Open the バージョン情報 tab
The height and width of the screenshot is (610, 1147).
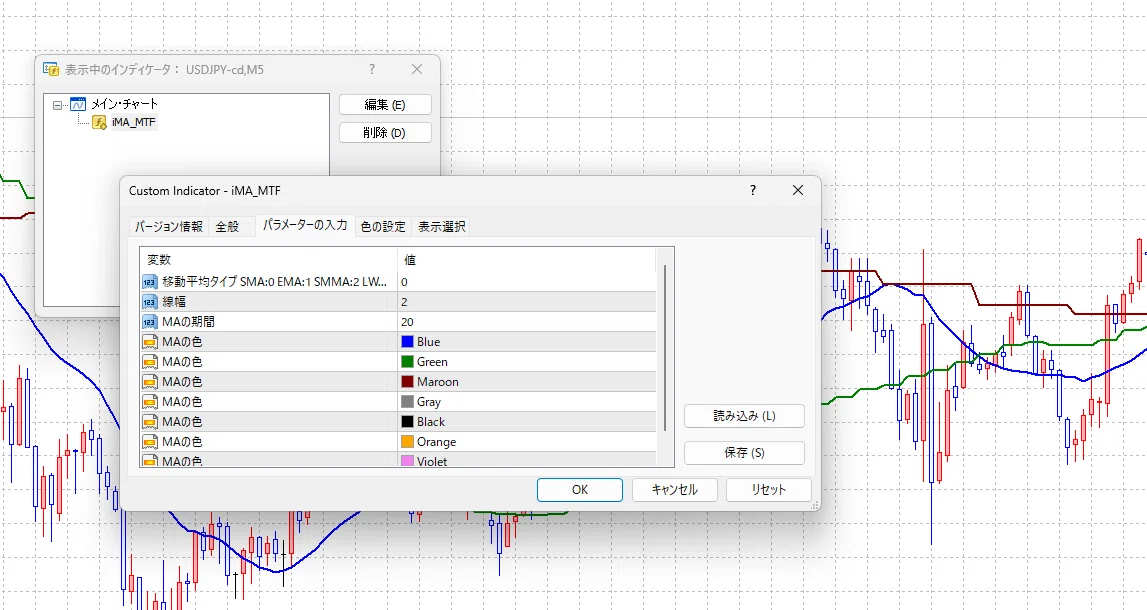click(168, 227)
